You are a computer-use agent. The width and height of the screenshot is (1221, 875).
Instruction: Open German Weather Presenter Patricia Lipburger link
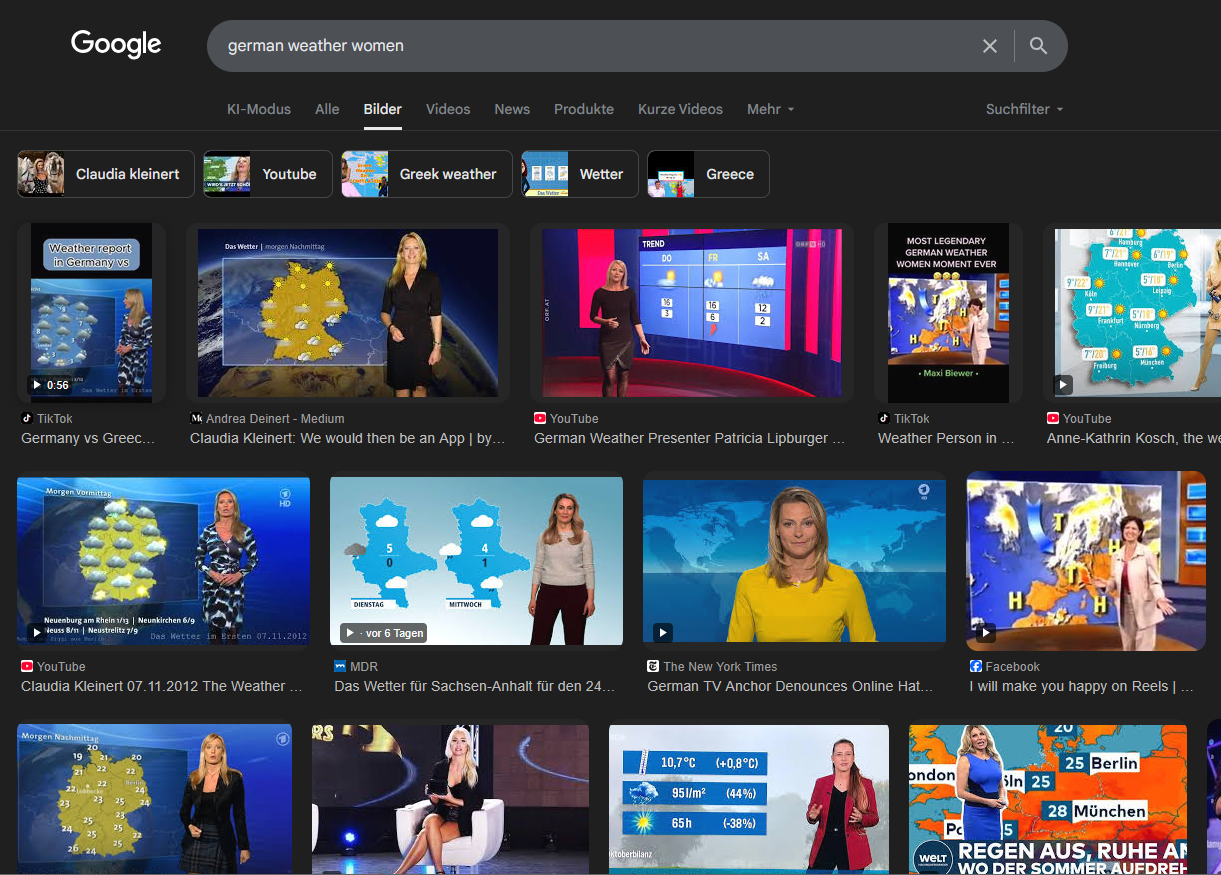point(689,438)
